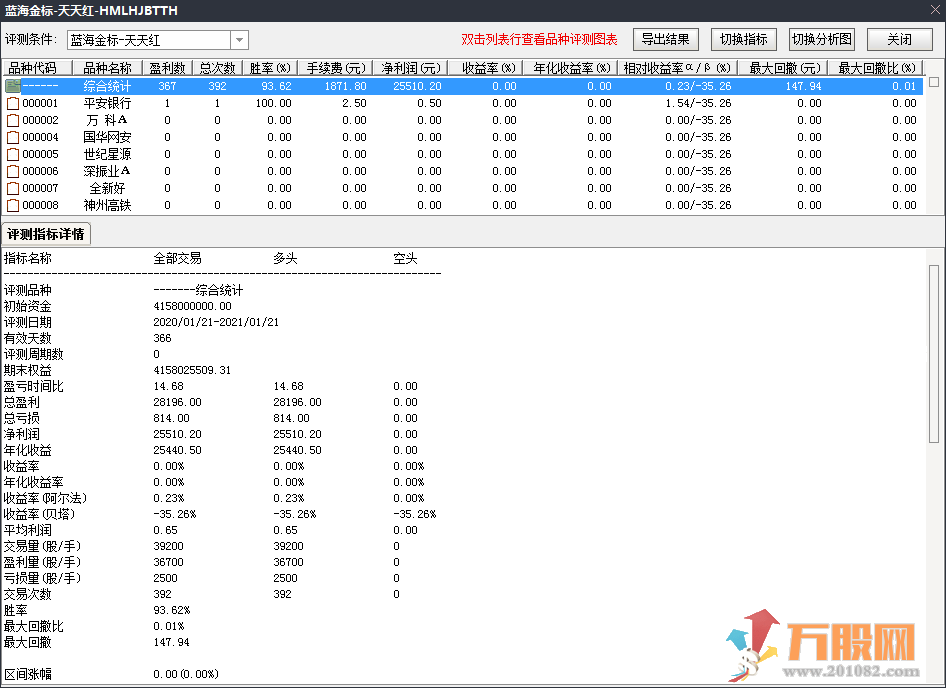
Task: Click the 导出结果 export button
Action: pos(665,40)
